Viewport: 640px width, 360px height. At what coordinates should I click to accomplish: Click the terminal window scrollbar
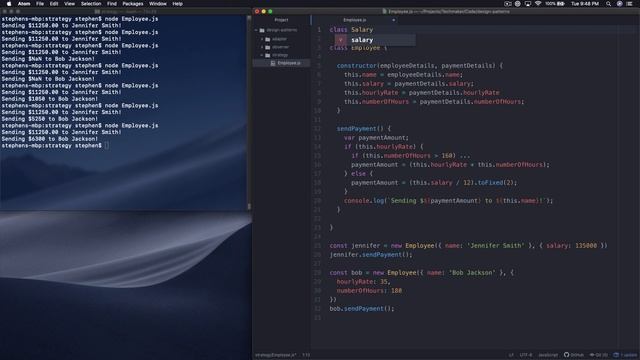point(249,112)
